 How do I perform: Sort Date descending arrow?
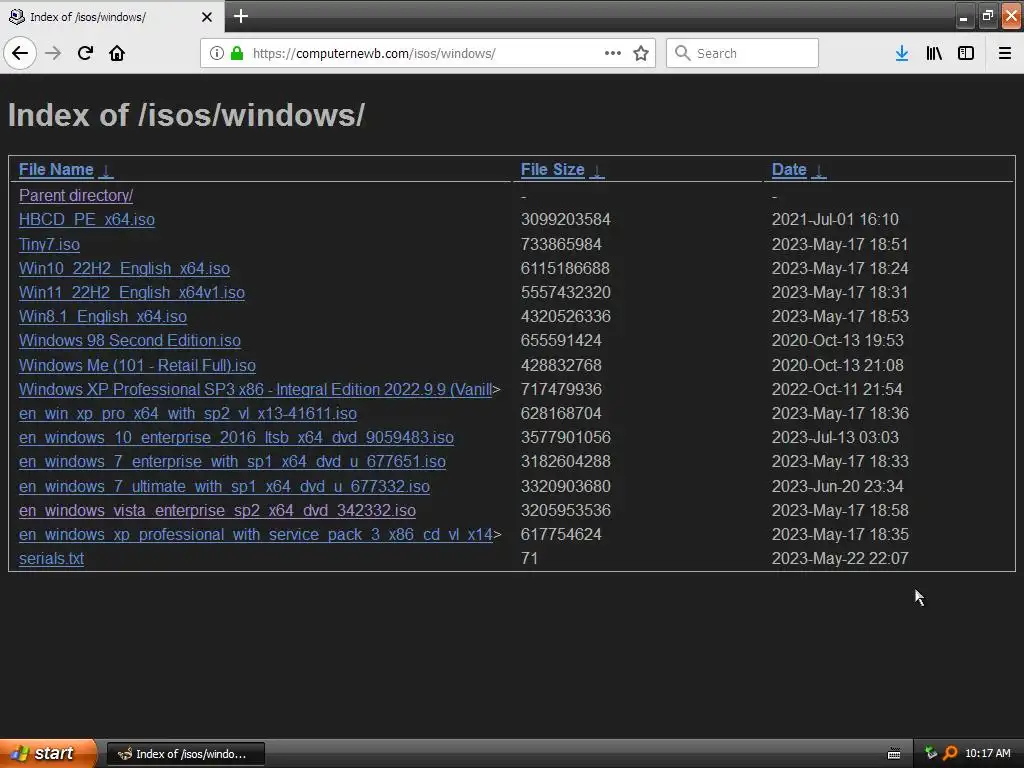click(819, 170)
